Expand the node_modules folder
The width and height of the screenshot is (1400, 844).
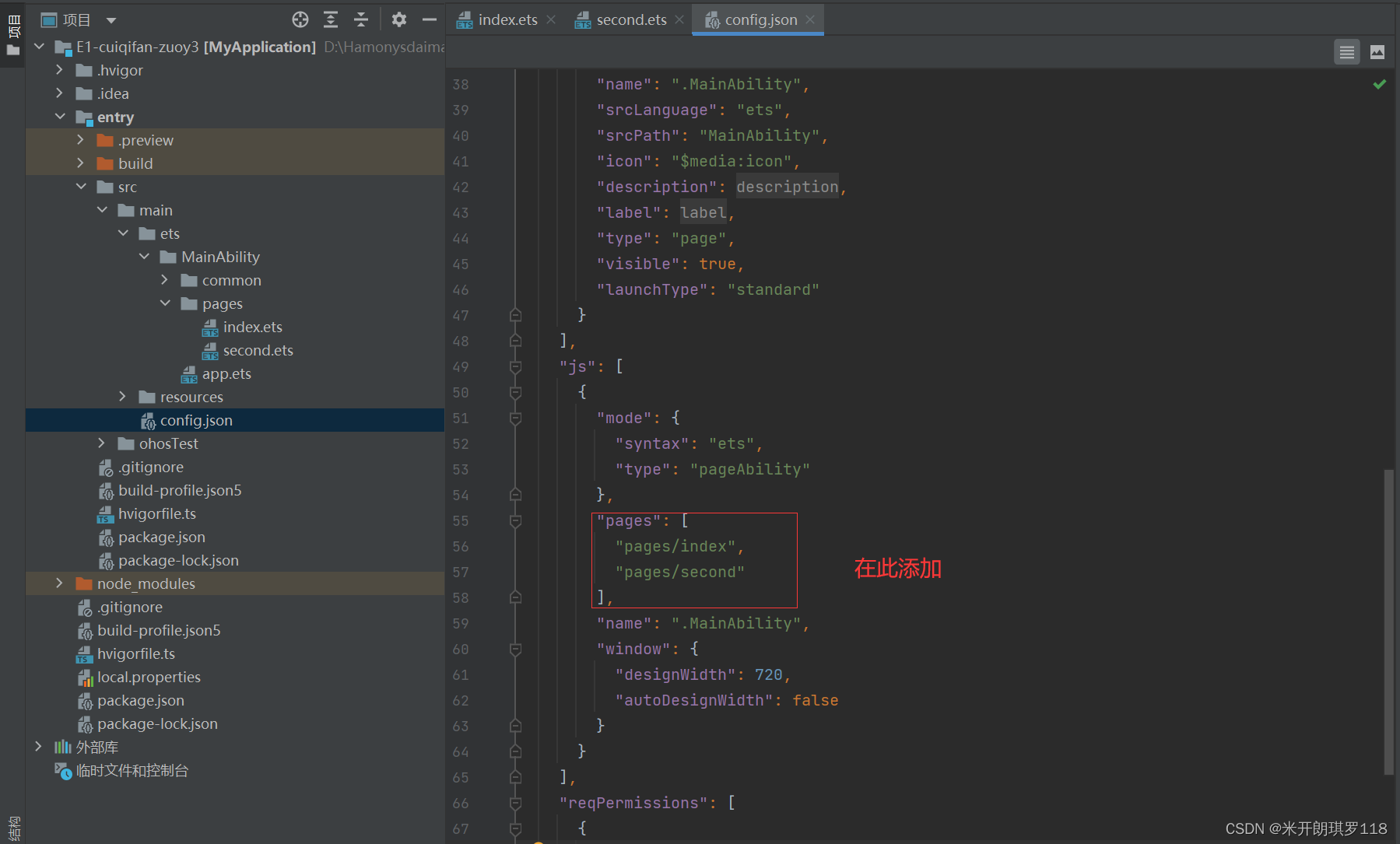point(60,583)
